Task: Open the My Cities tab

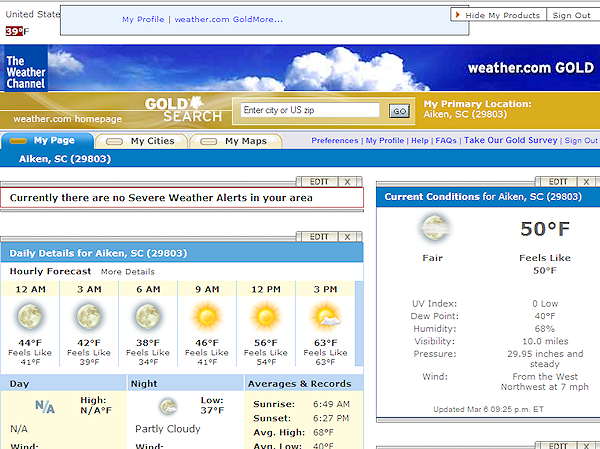Action: (x=142, y=141)
